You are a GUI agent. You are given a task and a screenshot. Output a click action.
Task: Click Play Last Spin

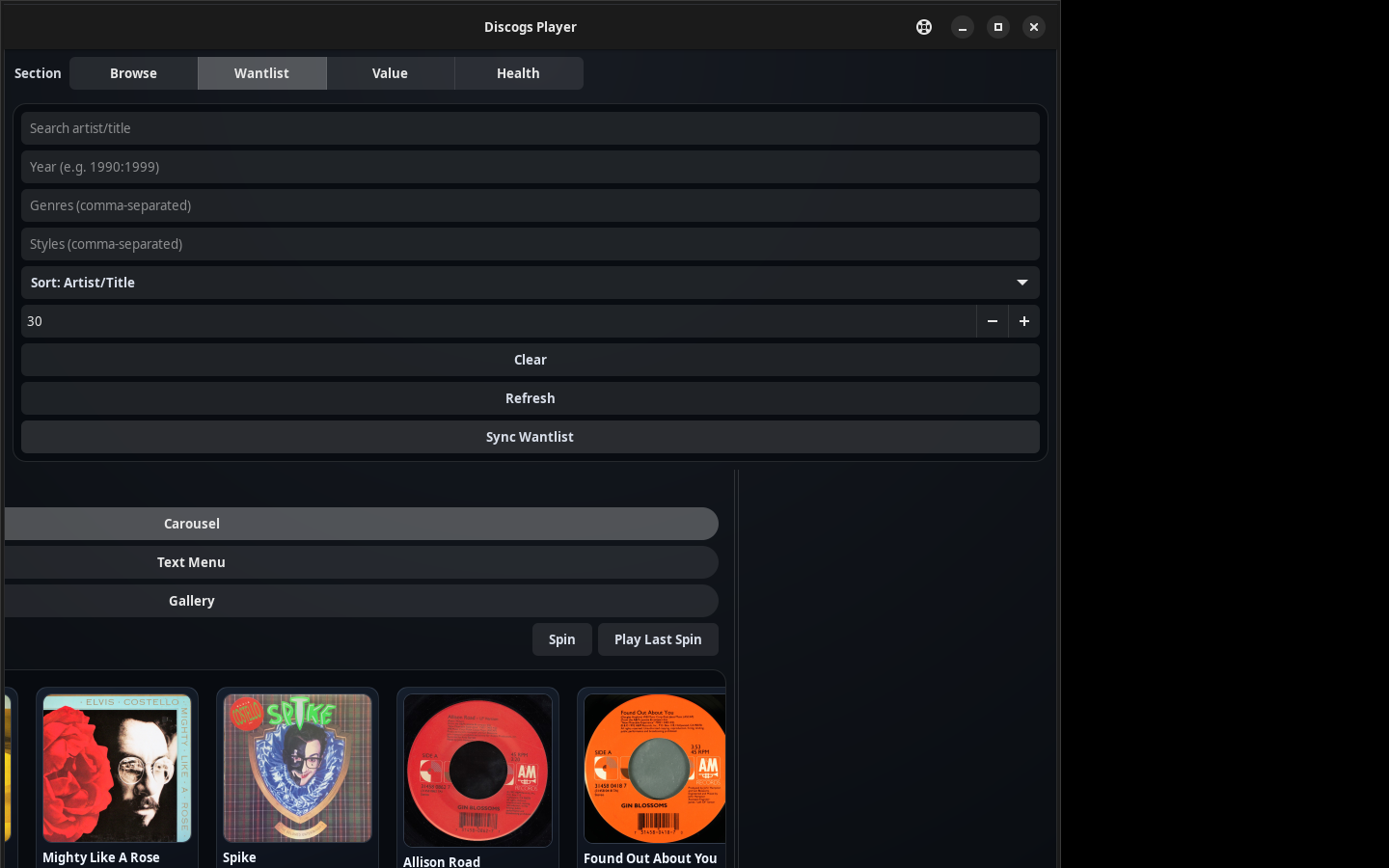pyautogui.click(x=658, y=639)
